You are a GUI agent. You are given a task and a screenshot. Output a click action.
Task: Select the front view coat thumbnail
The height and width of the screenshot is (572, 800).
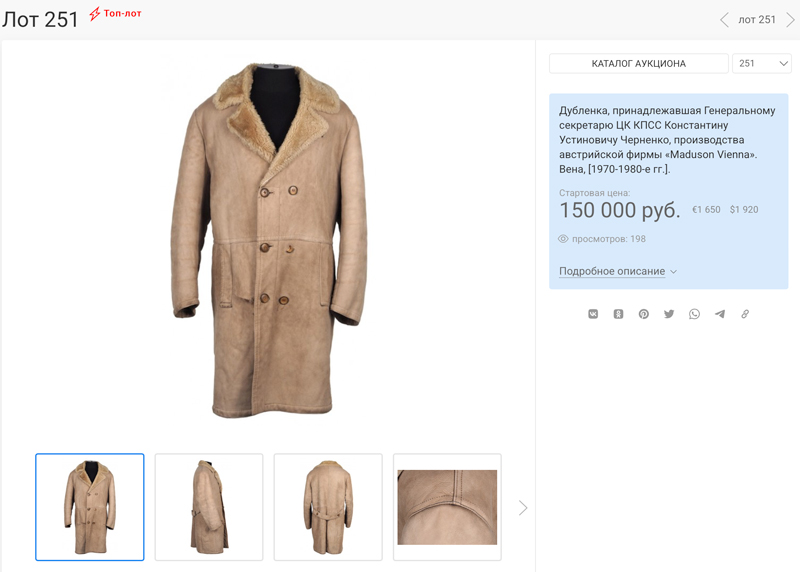tap(90, 507)
